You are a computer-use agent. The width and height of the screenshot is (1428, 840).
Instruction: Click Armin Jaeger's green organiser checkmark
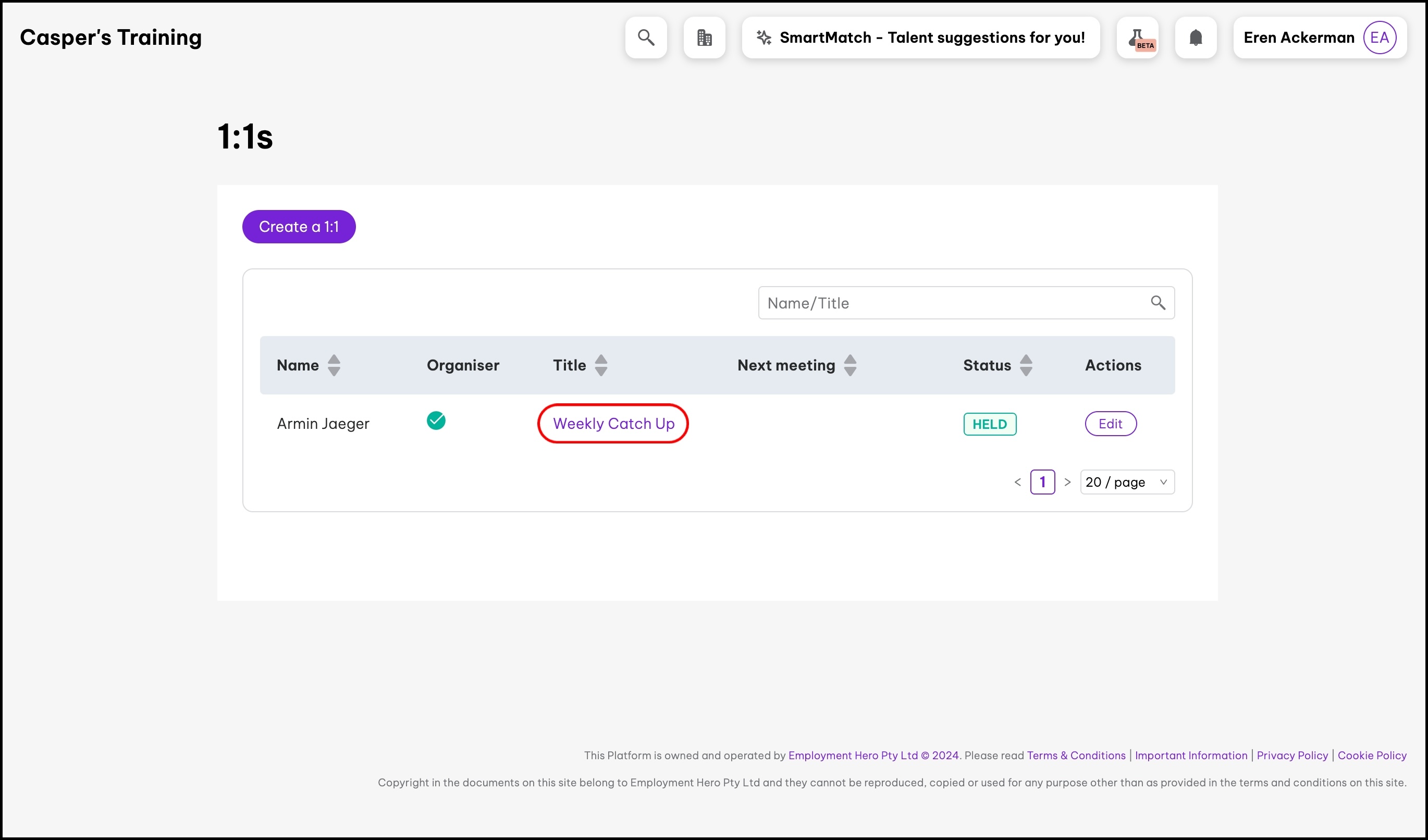[436, 421]
